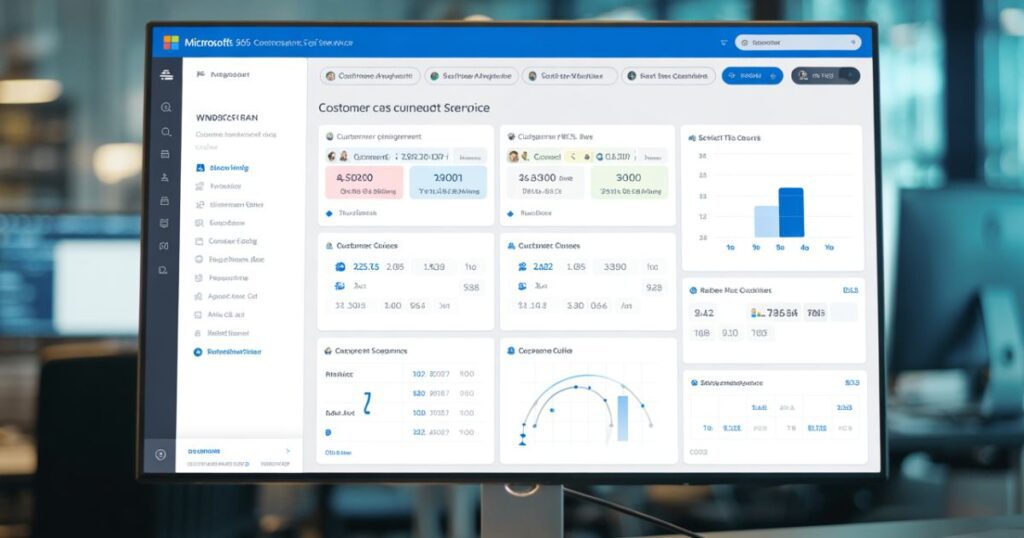This screenshot has width=1024, height=538.
Task: Click the Microsoft four-color logo in header
Action: pos(171,42)
